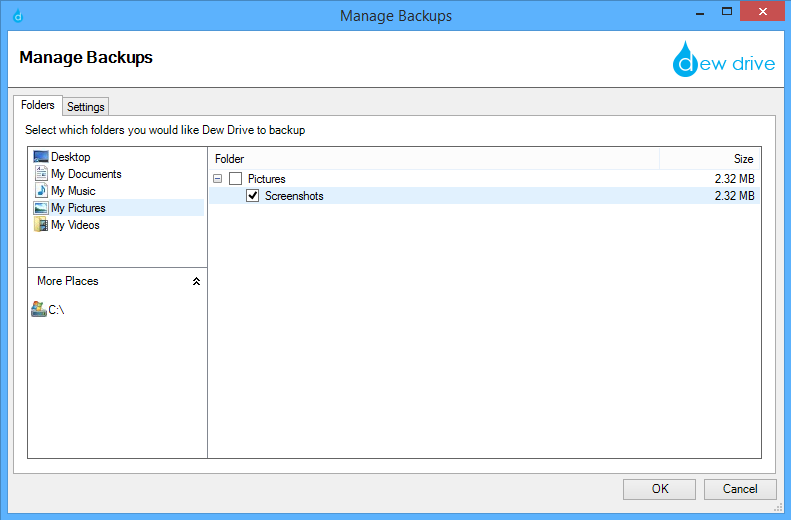
Task: Collapse the Pictures tree node
Action: coord(217,179)
